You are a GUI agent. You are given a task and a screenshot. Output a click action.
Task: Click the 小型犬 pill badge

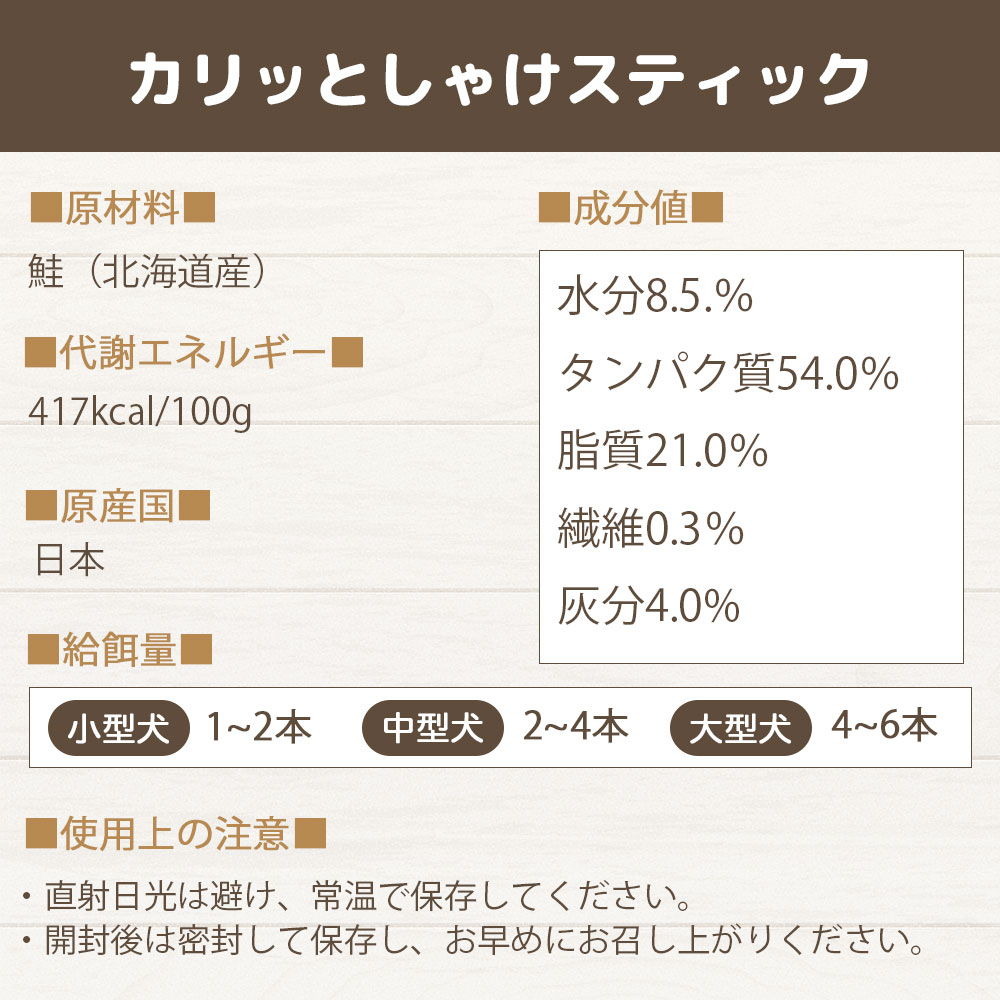tap(118, 729)
